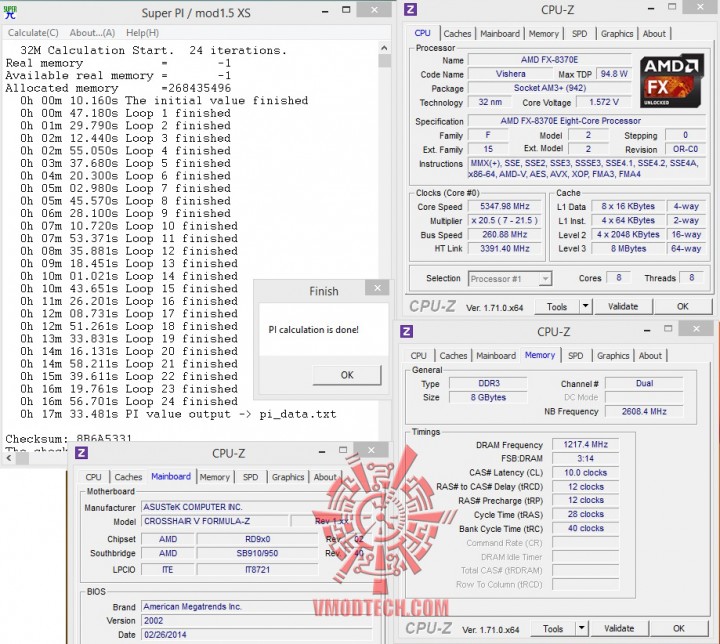This screenshot has height=644, width=720.
Task: Switch to Memory tab in top CPU-Z window
Action: click(543, 34)
